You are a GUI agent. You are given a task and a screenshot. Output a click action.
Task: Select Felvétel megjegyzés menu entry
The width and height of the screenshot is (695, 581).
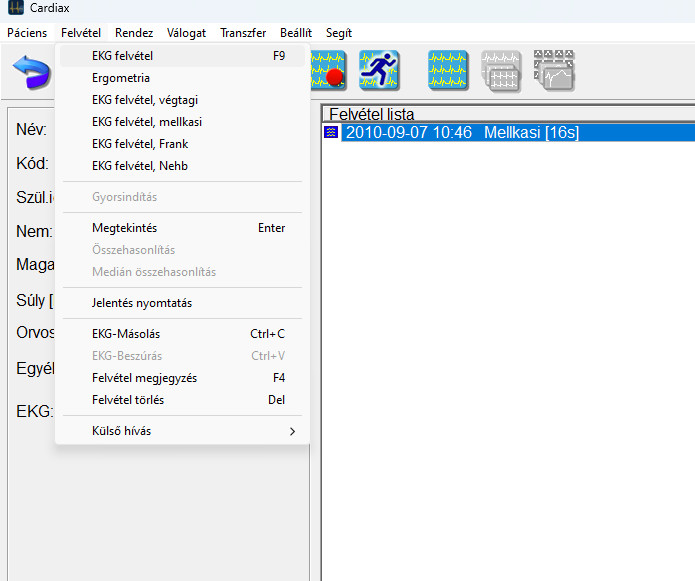tap(182, 378)
